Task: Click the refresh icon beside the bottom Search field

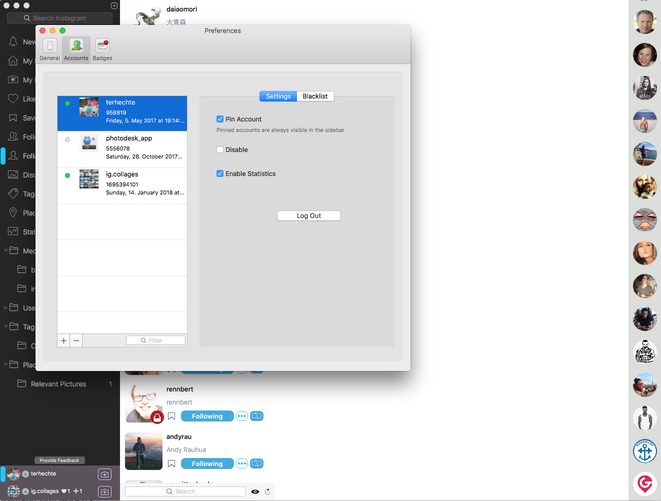Action: 267,492
